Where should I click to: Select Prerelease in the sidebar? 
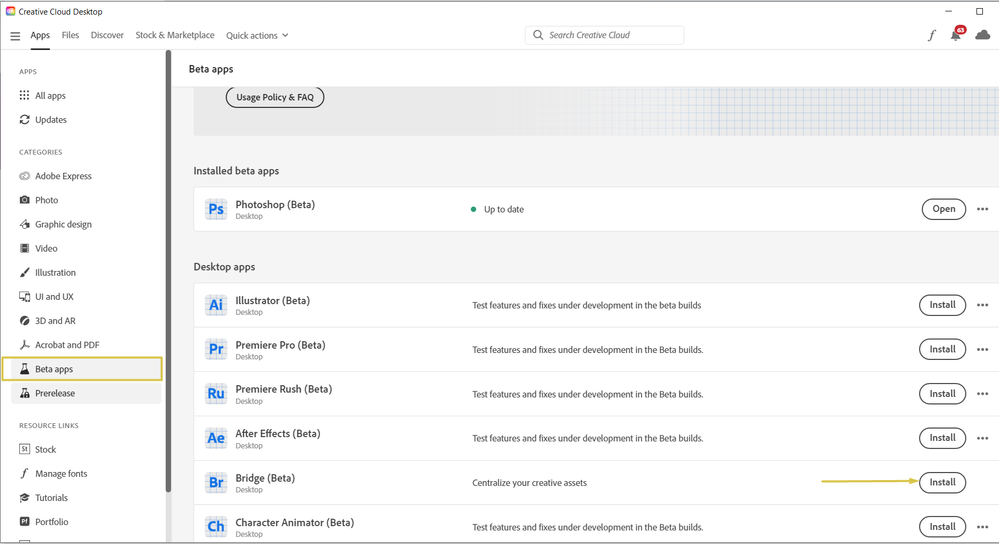pyautogui.click(x=86, y=393)
